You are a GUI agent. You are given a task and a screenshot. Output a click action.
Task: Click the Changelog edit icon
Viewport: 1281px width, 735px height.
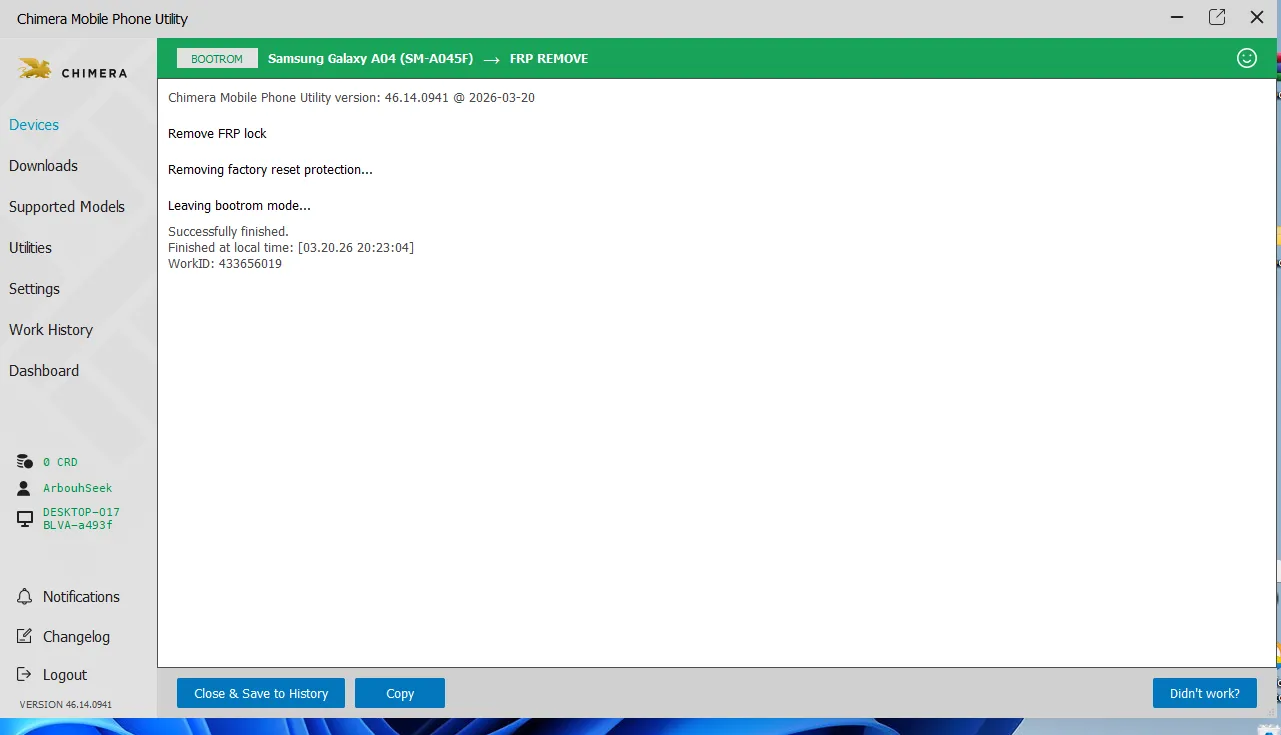(25, 637)
